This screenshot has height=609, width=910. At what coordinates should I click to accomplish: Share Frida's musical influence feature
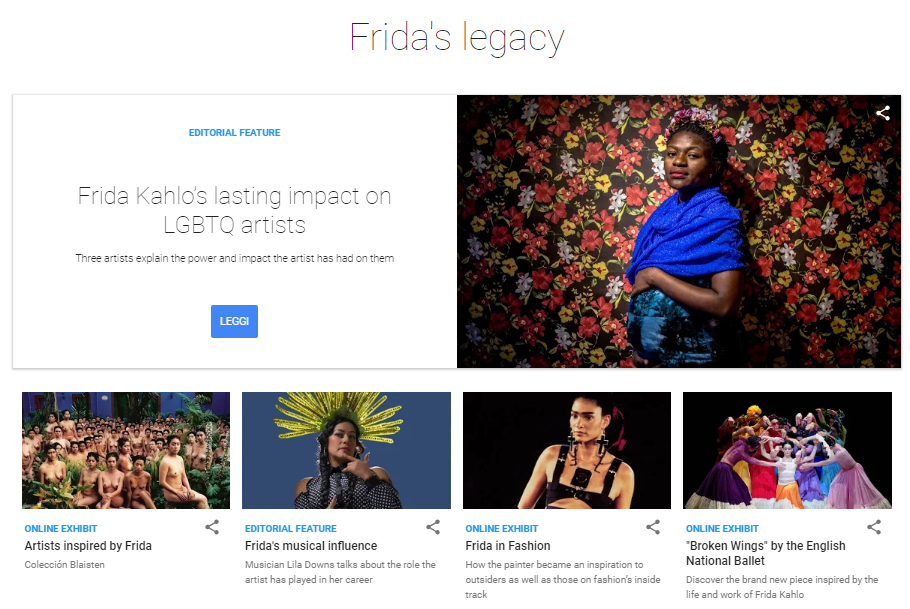433,527
